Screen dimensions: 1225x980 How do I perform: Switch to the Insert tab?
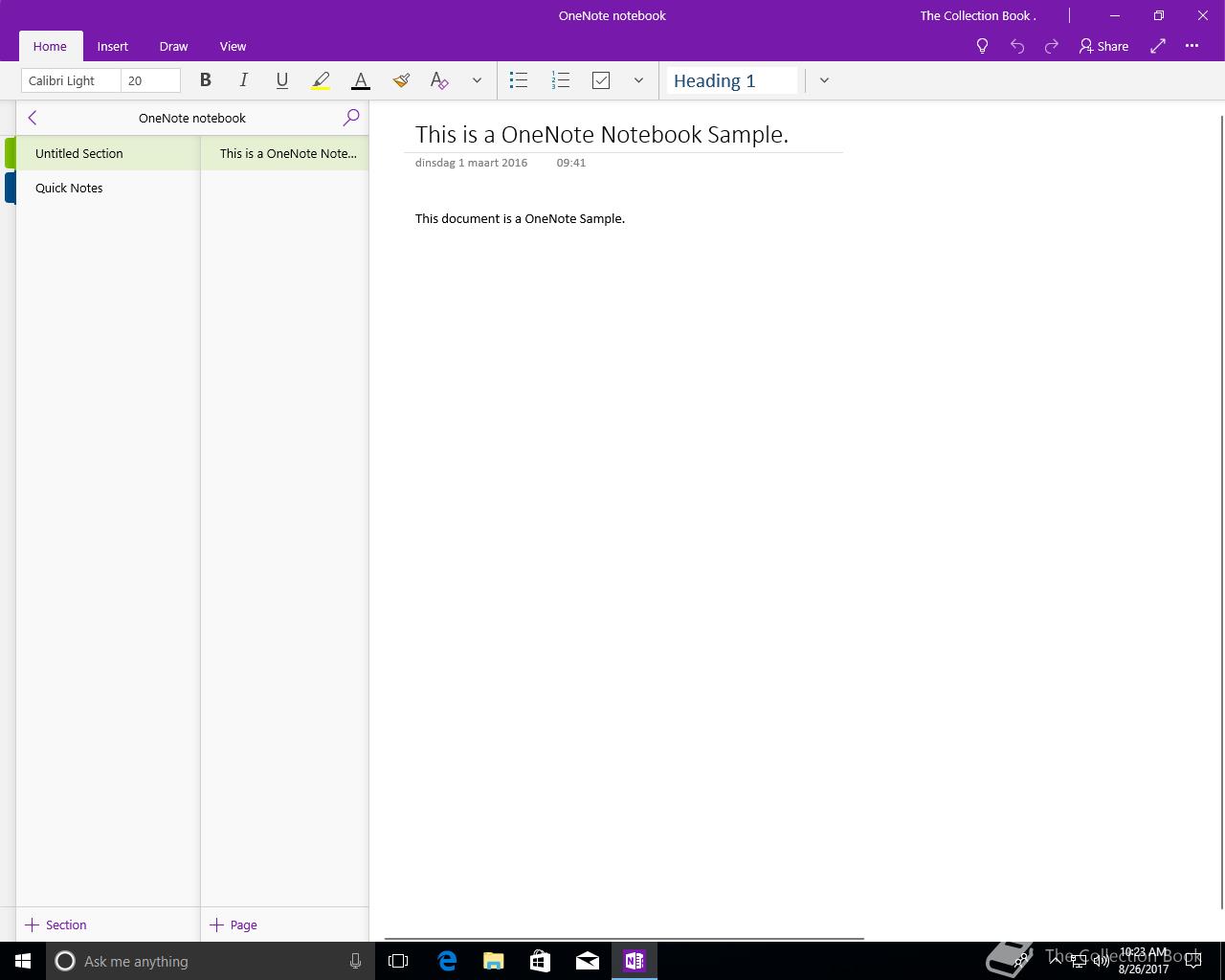pyautogui.click(x=112, y=46)
